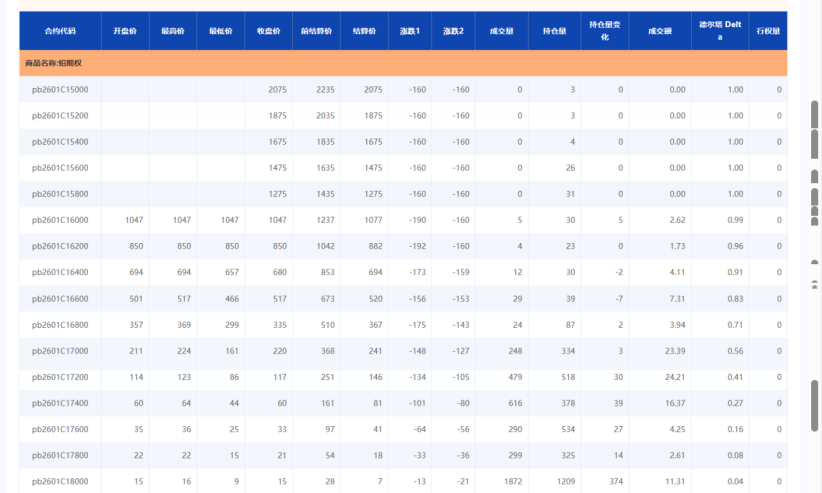Click turnover 2.62 in pb2601C16000 row

677,220
